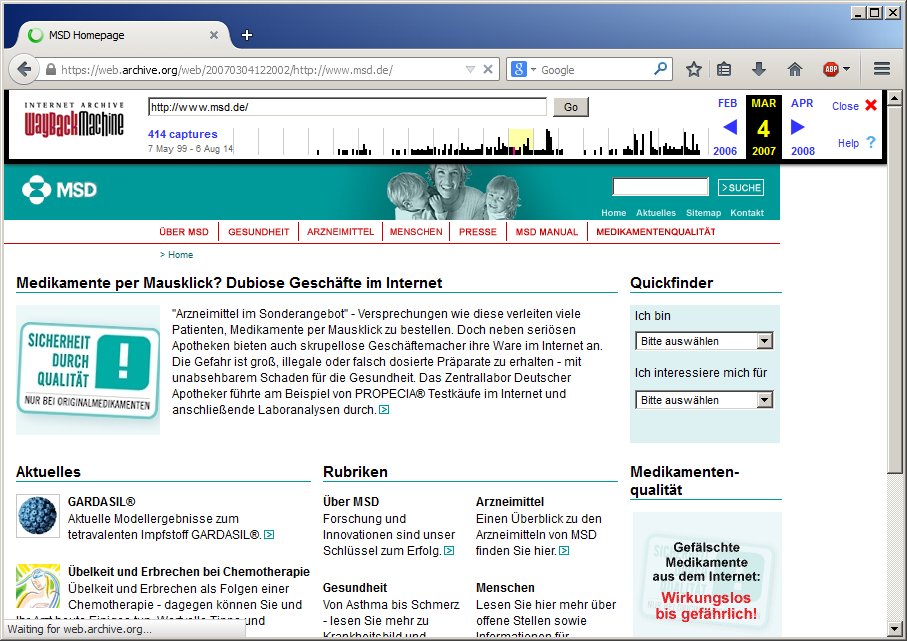This screenshot has width=907, height=641.
Task: Jump to year 2006
Action: coord(725,151)
